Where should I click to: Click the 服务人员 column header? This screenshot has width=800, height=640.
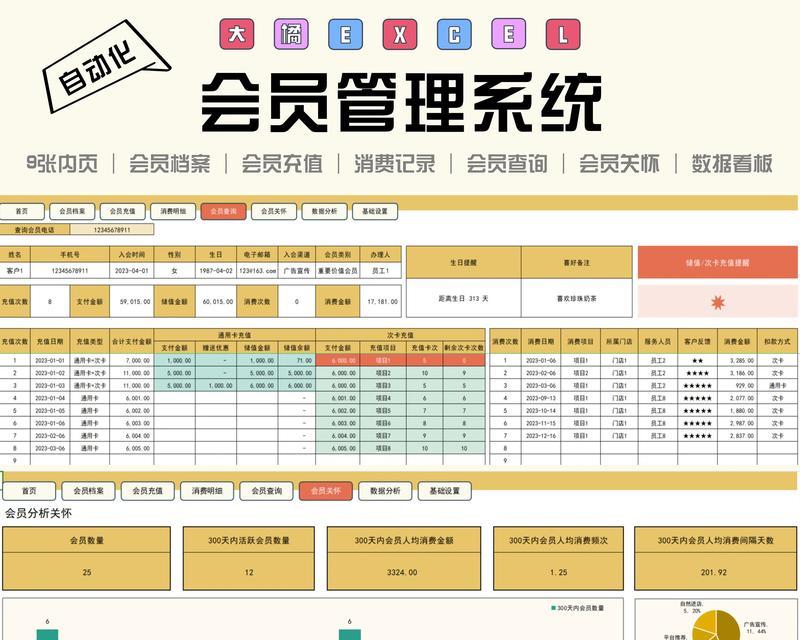657,341
